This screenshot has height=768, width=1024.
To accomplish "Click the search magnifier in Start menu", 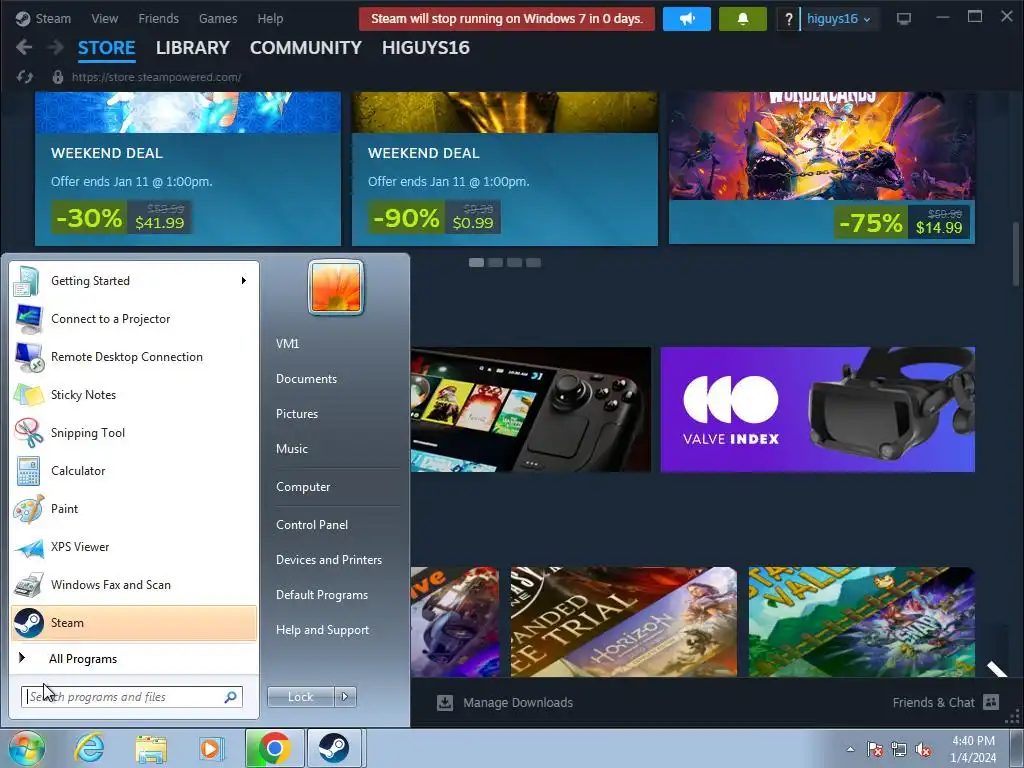I will tap(231, 697).
